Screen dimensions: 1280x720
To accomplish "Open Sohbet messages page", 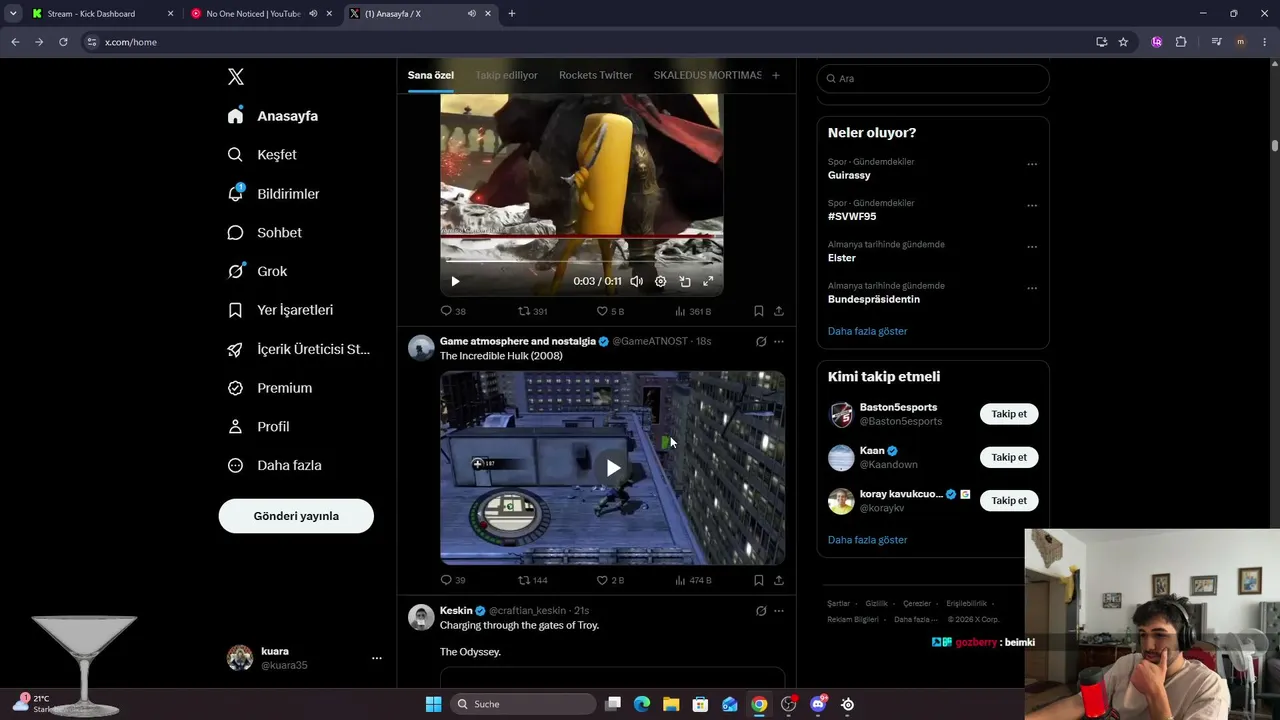I will pyautogui.click(x=264, y=232).
